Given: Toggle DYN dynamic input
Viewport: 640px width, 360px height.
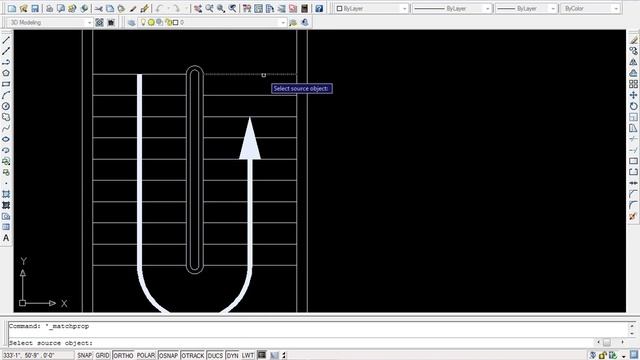Looking at the screenshot, I should click(x=232, y=356).
